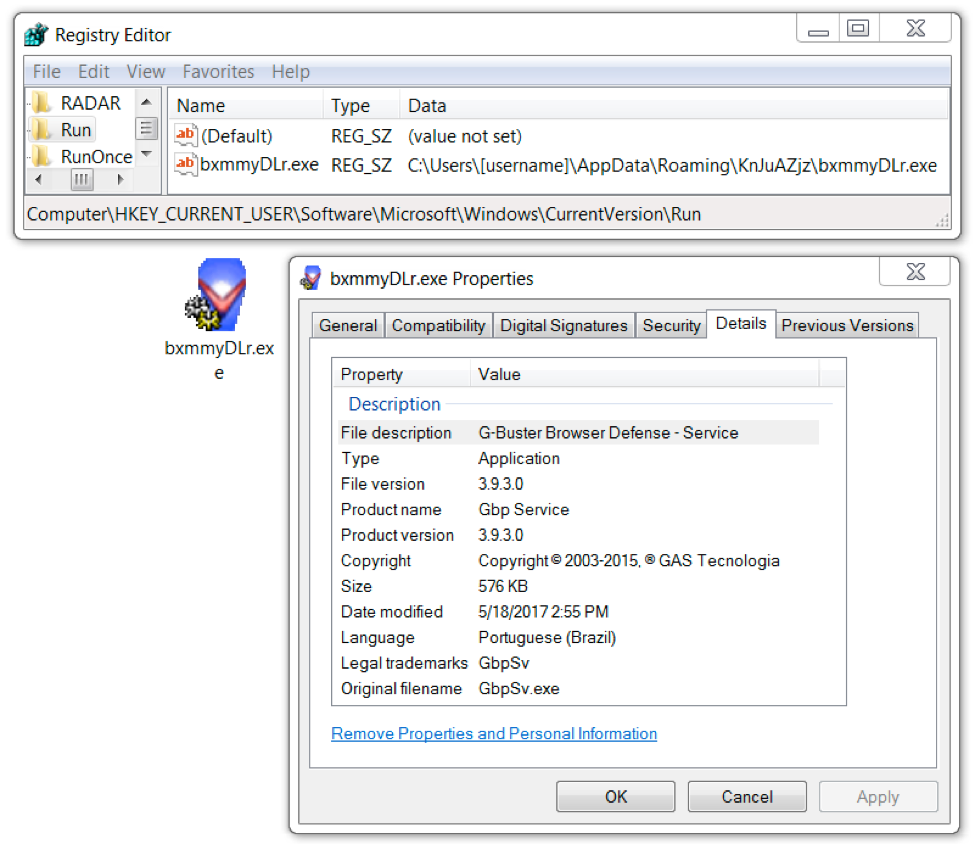Select the bxmmyDLr.exe desktop file icon
The height and width of the screenshot is (844, 975).
(x=218, y=294)
